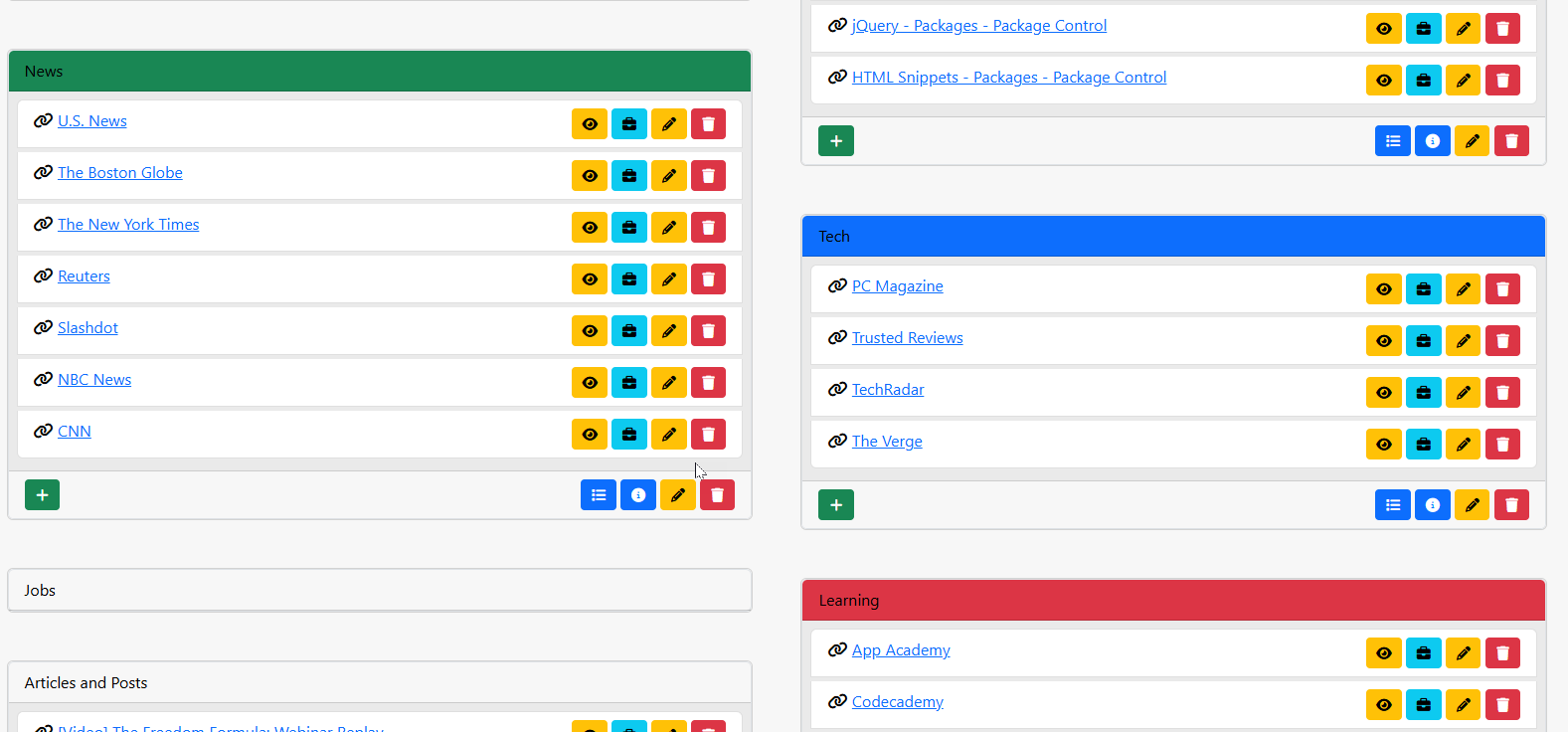Toggle eye visibility for The New York Times
The image size is (1568, 732).
(x=590, y=228)
